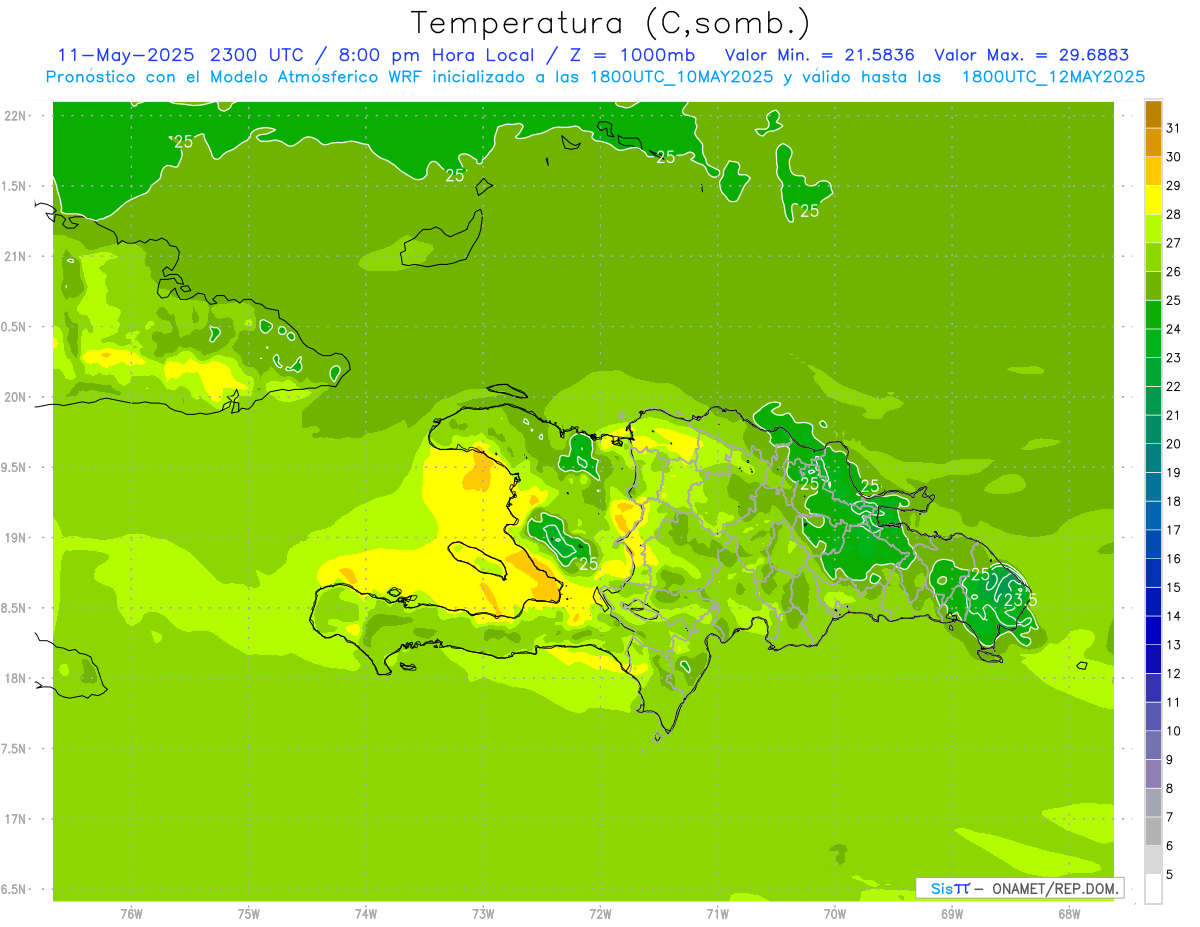The image size is (1200, 927).
Task: Pick the blue legend swatch between 15 and 16
Action: point(1153,573)
